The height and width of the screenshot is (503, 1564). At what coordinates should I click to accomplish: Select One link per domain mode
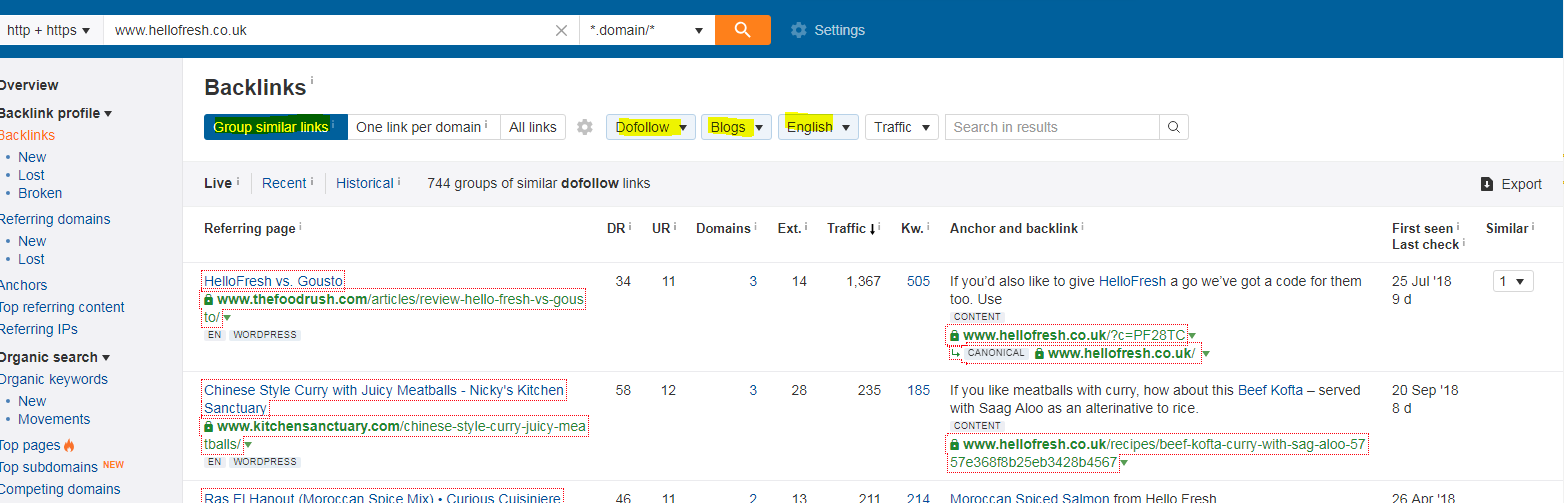(x=423, y=127)
